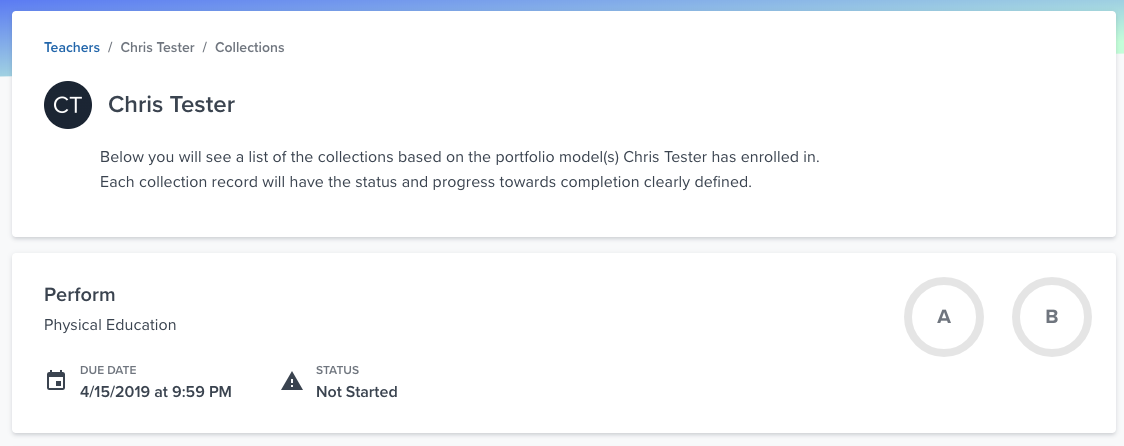1124x446 pixels.
Task: Click the STATUS label
Action: 337,370
